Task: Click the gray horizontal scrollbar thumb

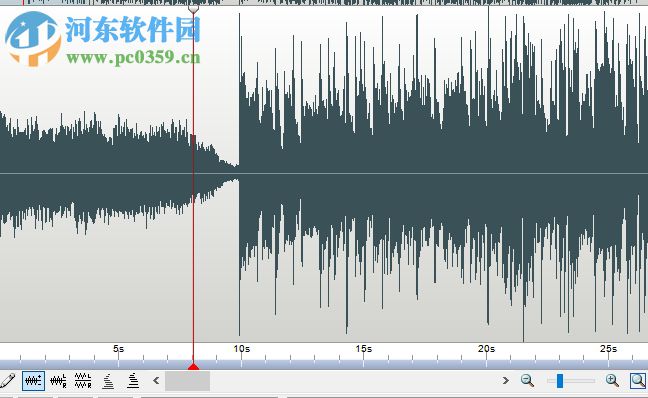Action: 187,381
